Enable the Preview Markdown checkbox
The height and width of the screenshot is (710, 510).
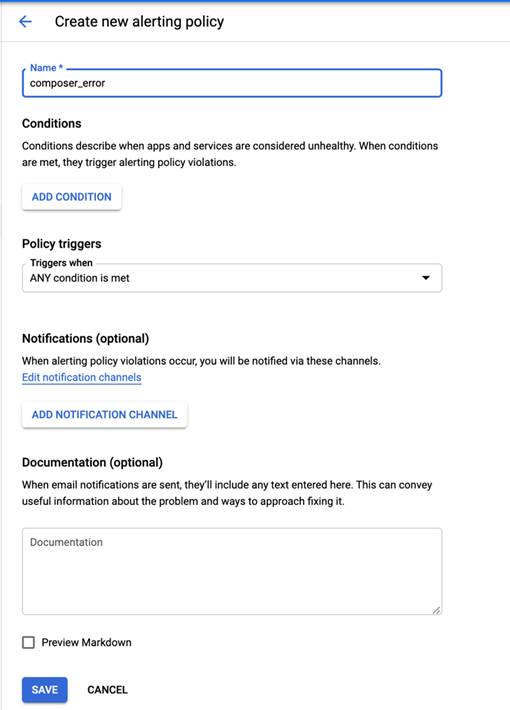pos(29,643)
